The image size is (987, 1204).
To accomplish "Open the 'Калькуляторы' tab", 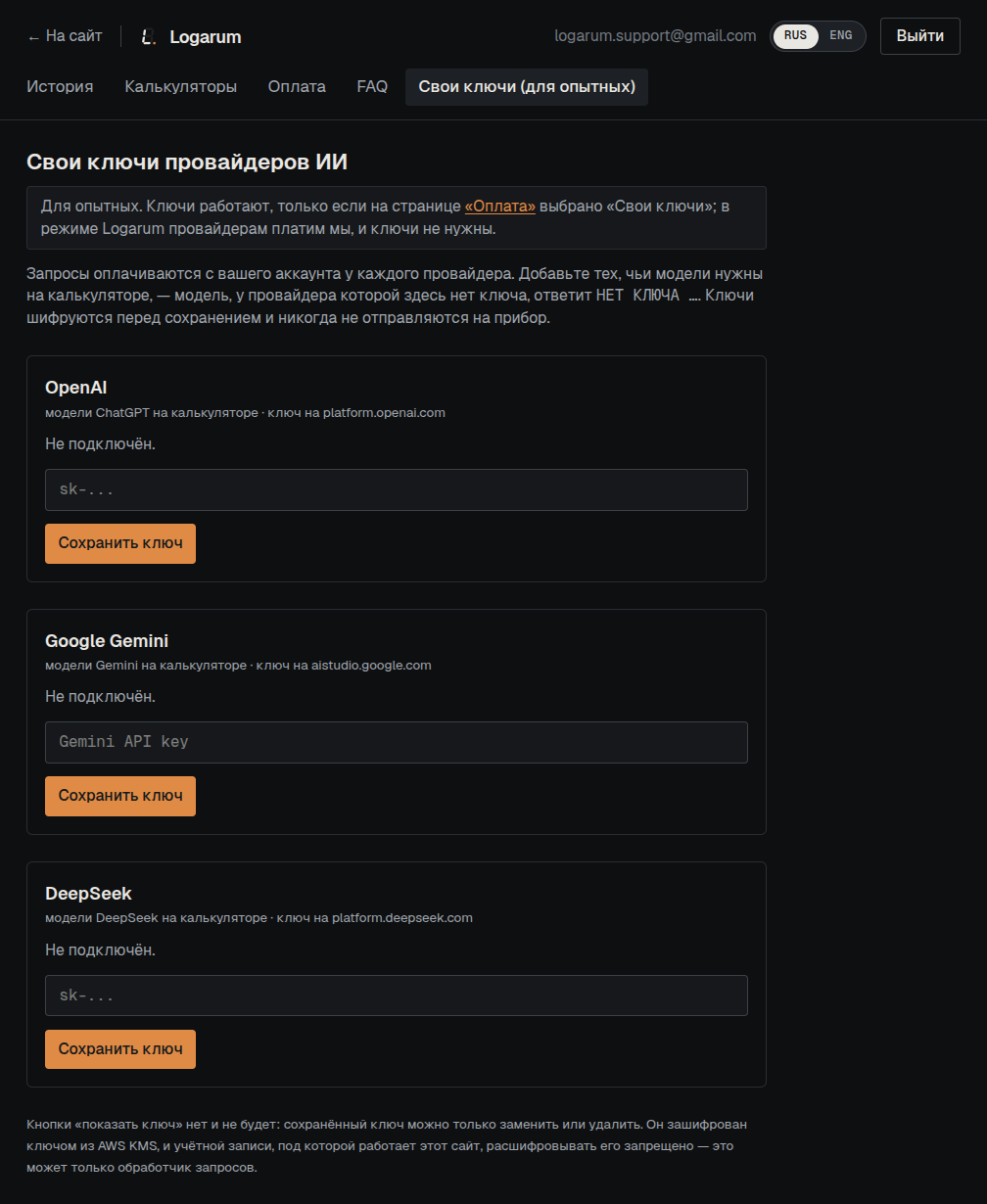I will [x=181, y=87].
